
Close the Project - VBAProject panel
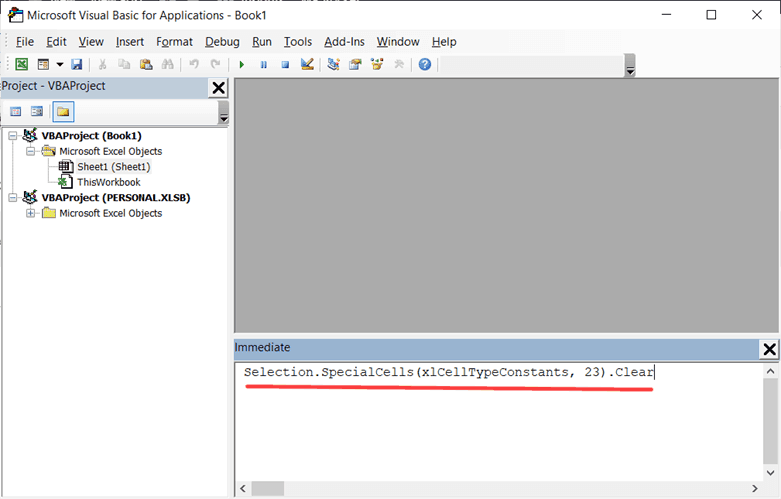pos(218,88)
